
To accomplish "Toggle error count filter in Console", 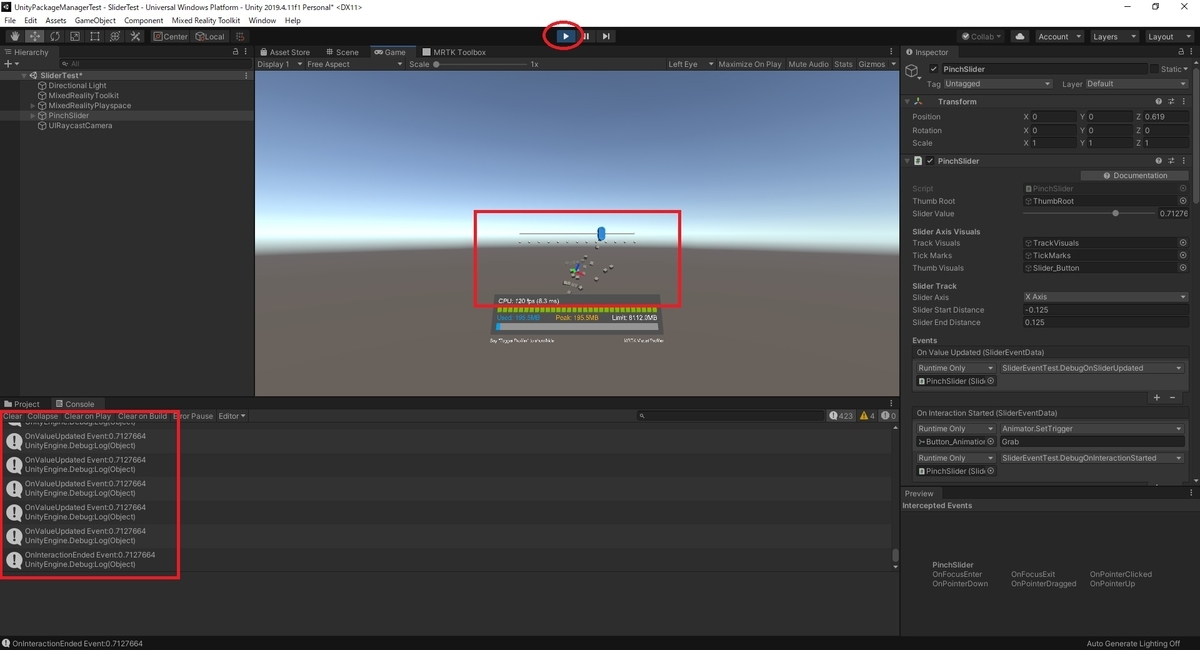I will click(887, 416).
